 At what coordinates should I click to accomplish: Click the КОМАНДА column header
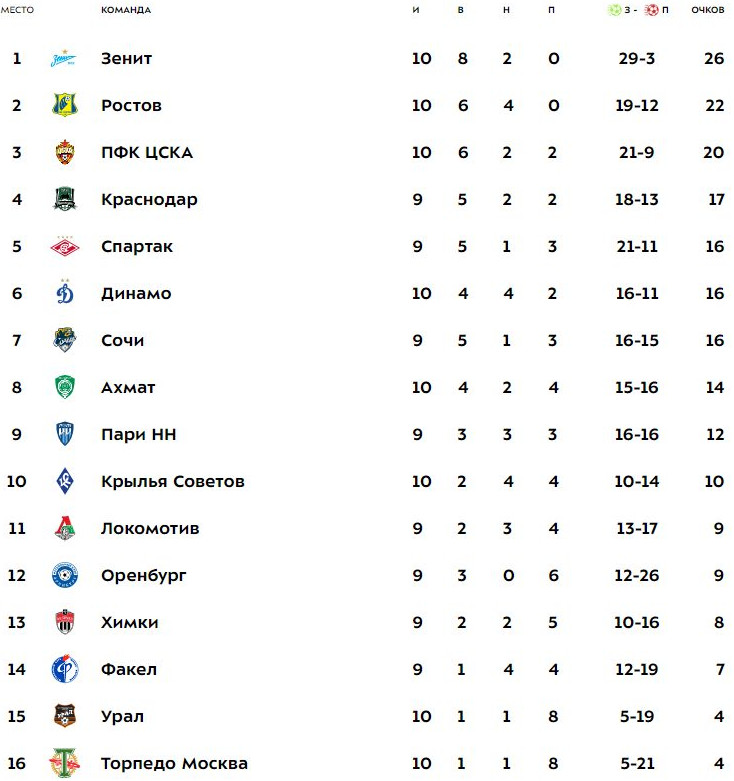pos(126,10)
